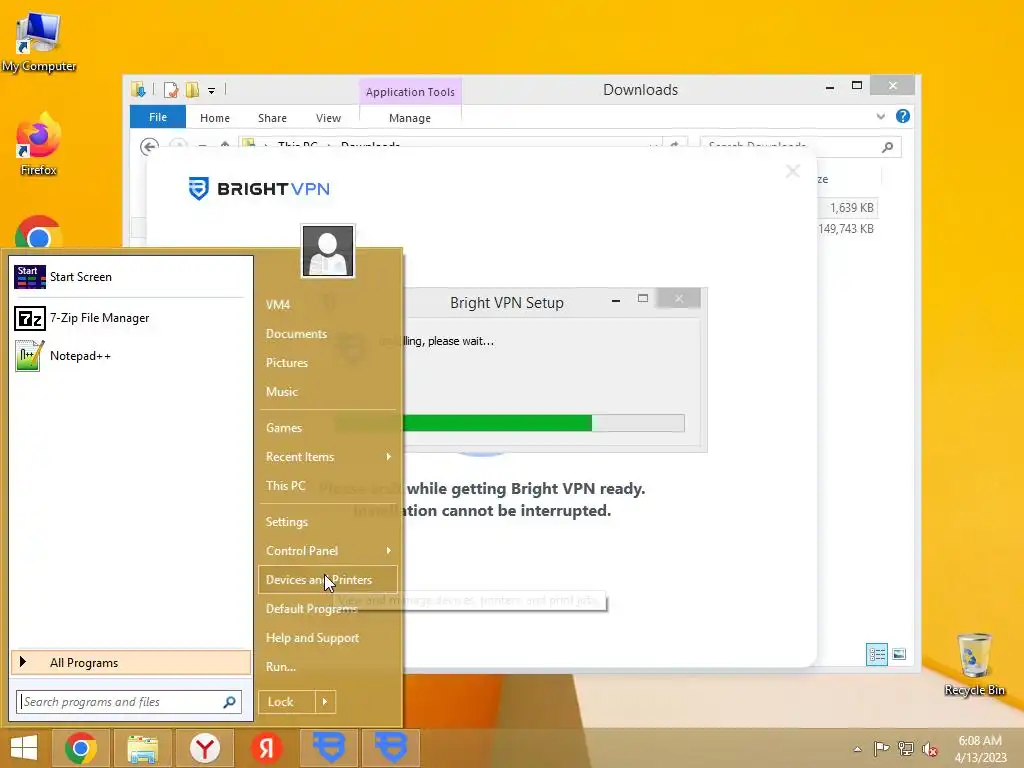Image resolution: width=1024 pixels, height=768 pixels.
Task: Open Devices and Printers
Action: (x=327, y=580)
